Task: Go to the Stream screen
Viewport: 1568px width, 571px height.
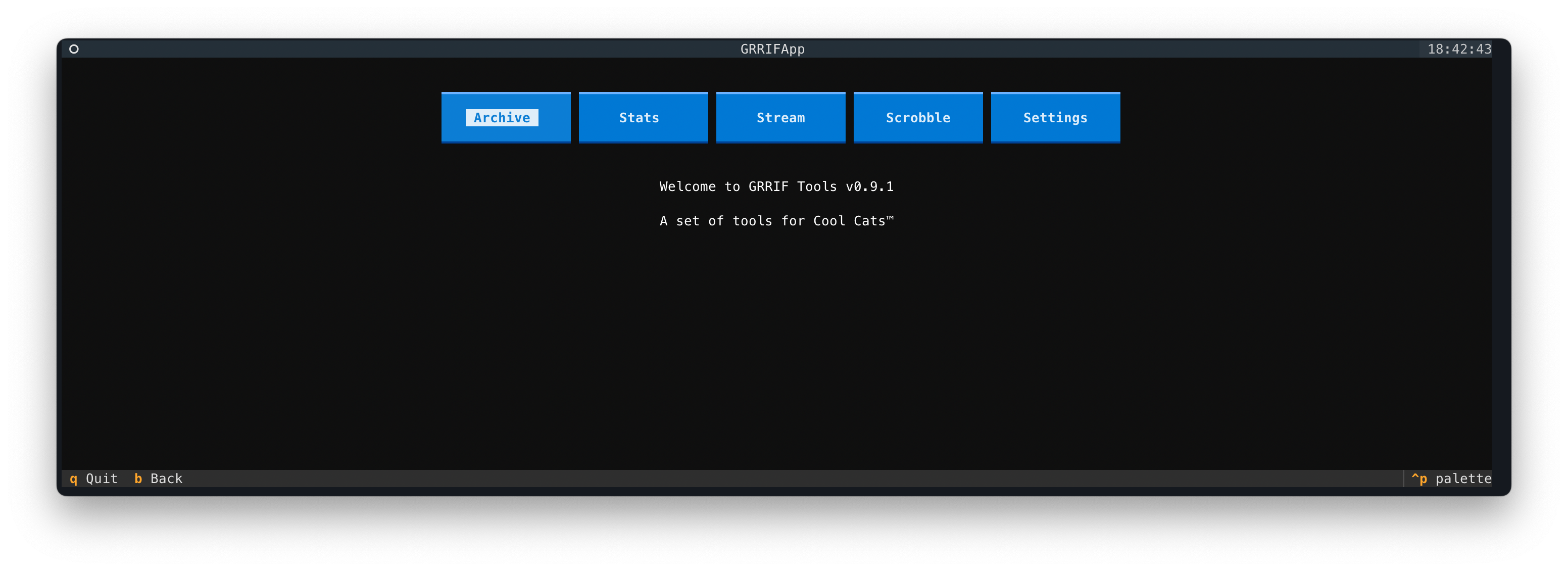Action: pos(780,118)
